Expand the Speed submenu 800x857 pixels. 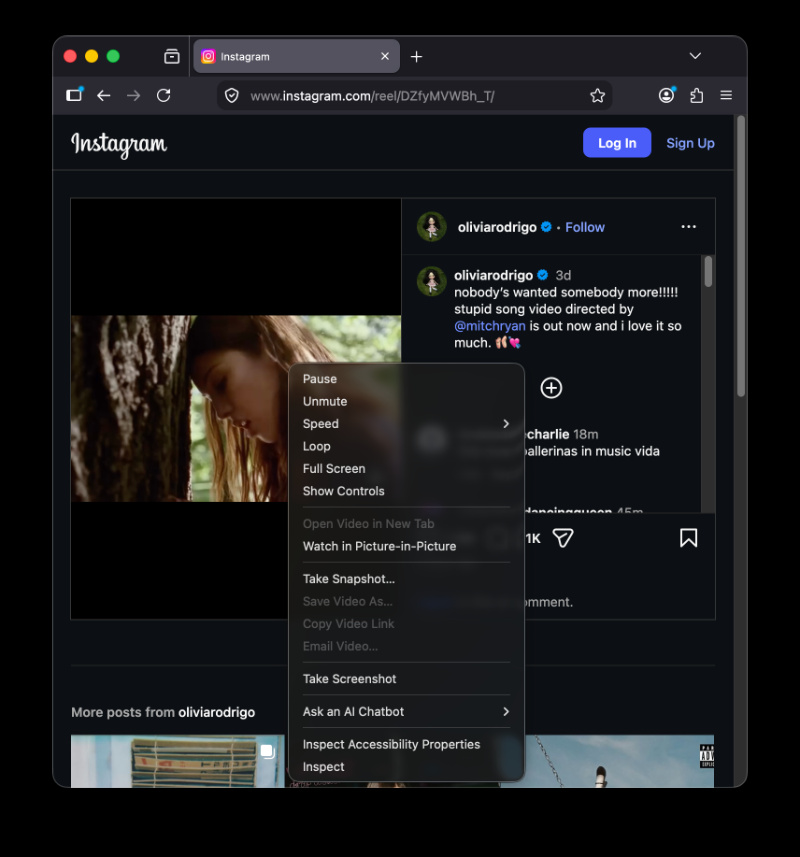(407, 424)
